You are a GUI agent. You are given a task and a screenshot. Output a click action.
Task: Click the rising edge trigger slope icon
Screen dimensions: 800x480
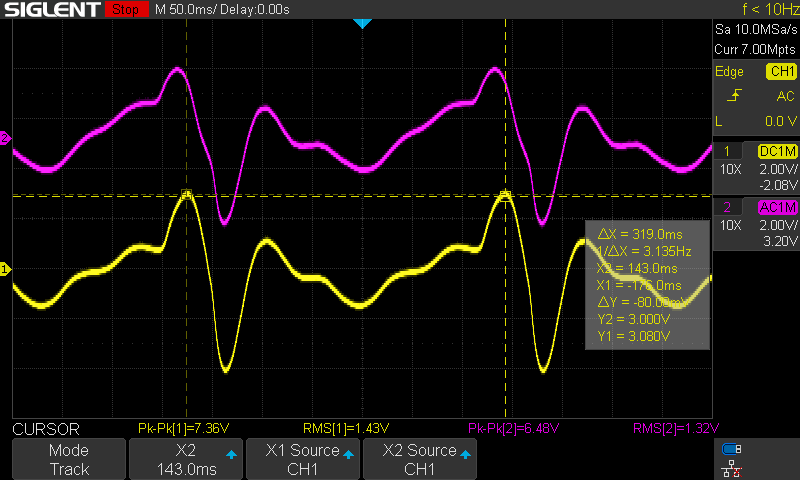[x=735, y=96]
